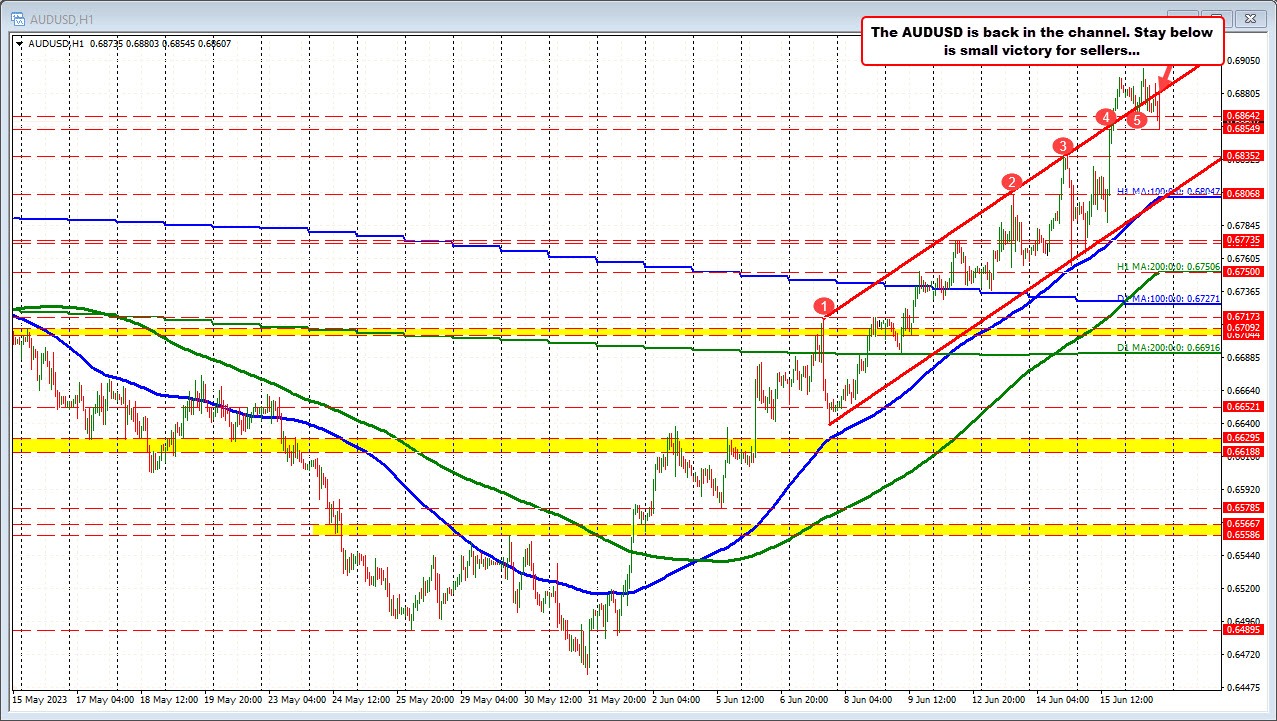The width and height of the screenshot is (1277, 721).
Task: Click the 17 May 04:00 time label
Action: click(x=107, y=701)
